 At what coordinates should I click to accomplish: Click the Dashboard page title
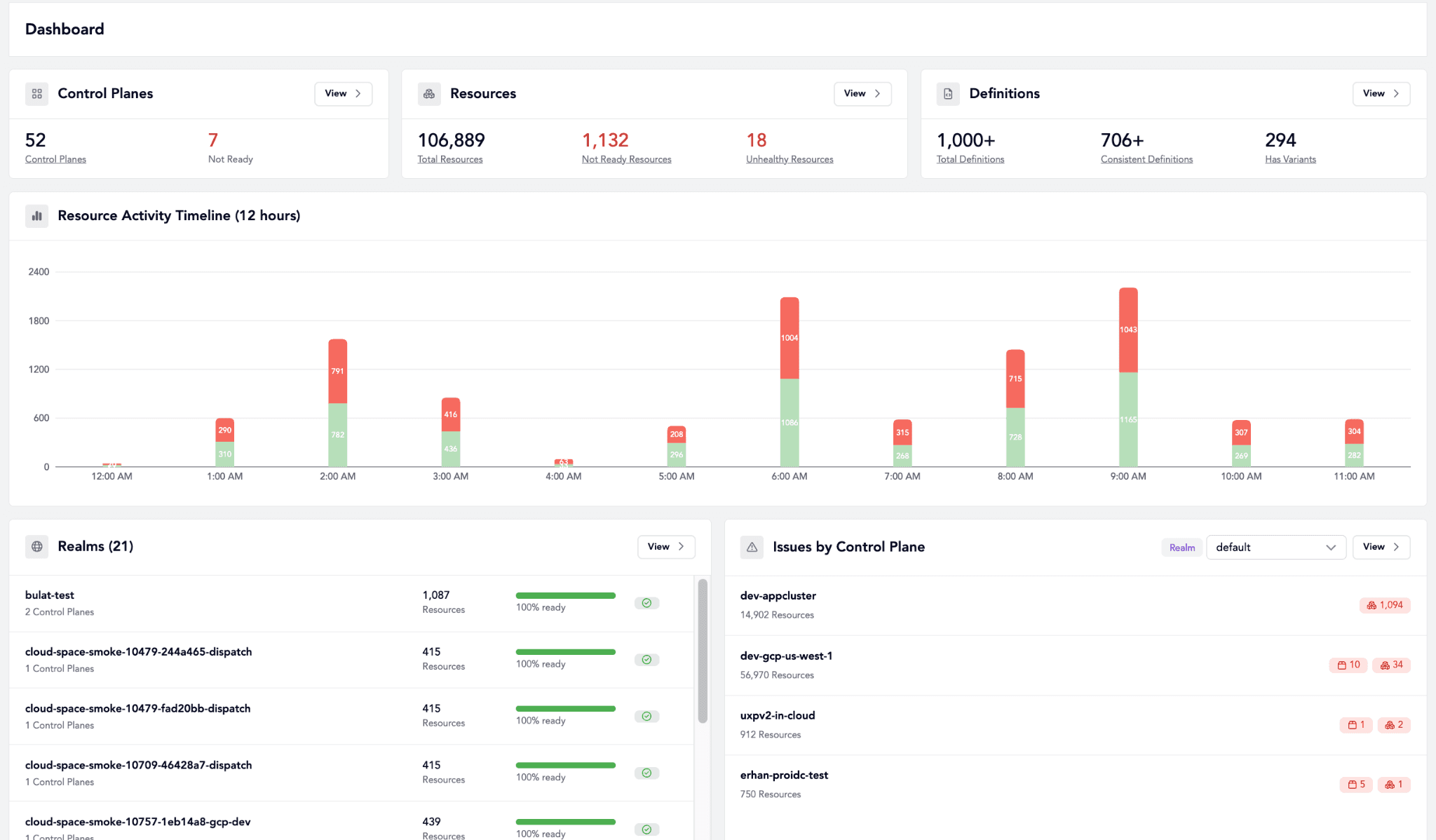[65, 29]
